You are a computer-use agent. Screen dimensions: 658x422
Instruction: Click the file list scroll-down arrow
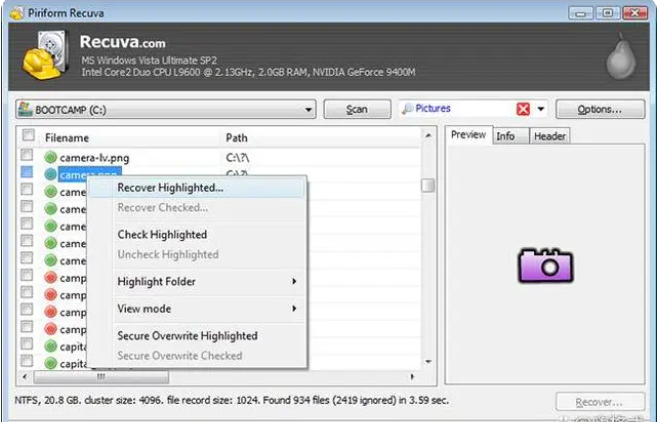tap(428, 362)
